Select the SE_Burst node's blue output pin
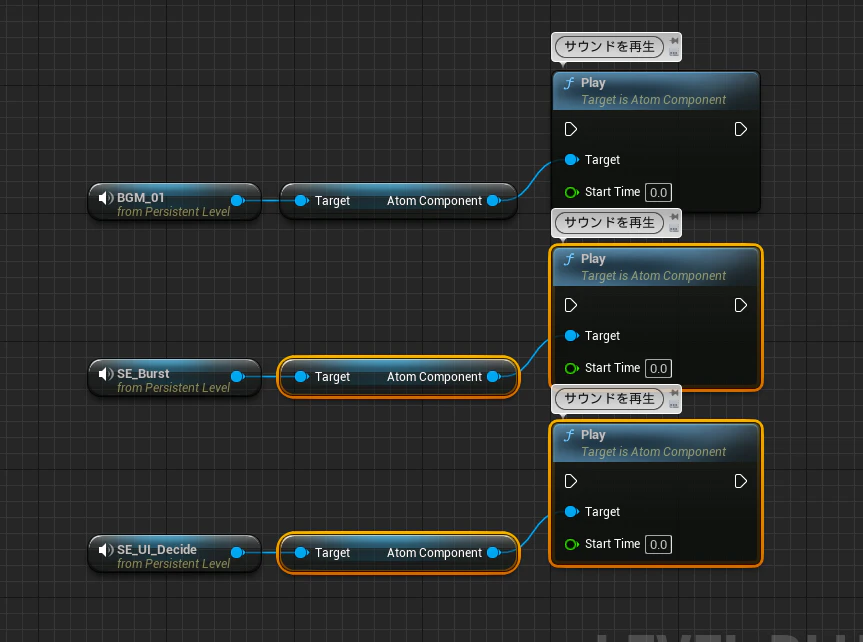 click(238, 377)
